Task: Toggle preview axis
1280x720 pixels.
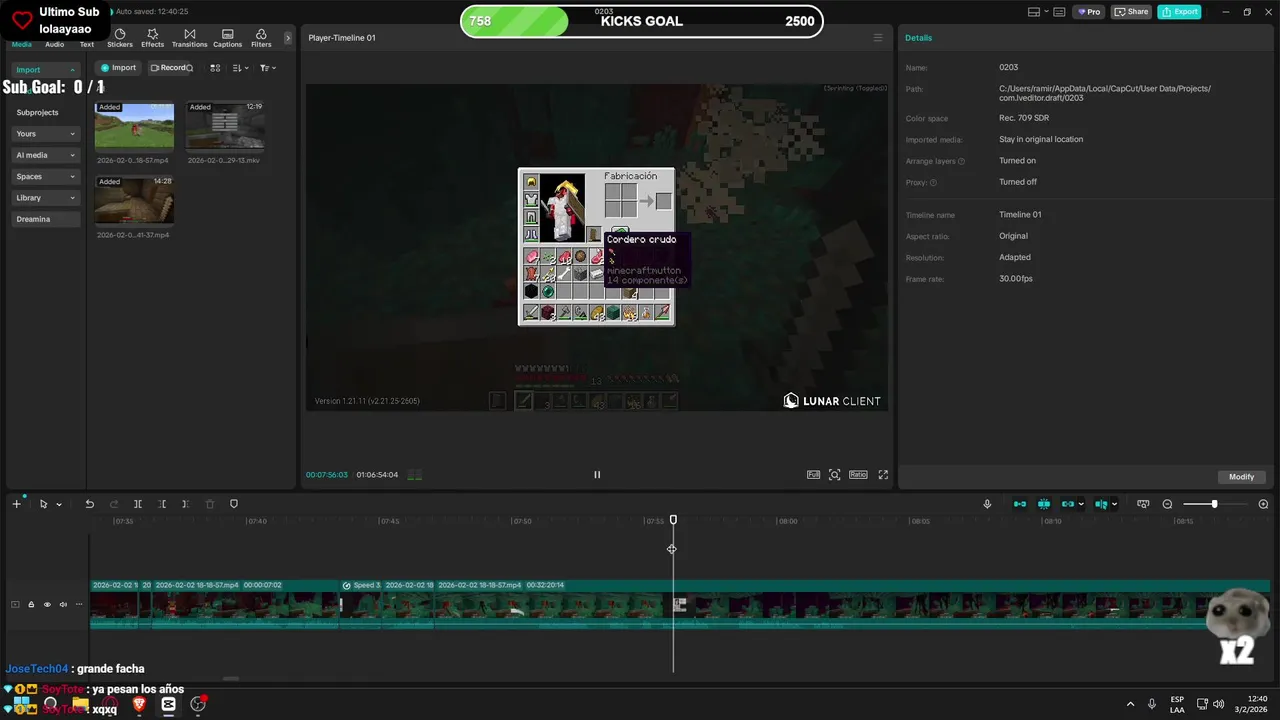Action: coord(1100,504)
